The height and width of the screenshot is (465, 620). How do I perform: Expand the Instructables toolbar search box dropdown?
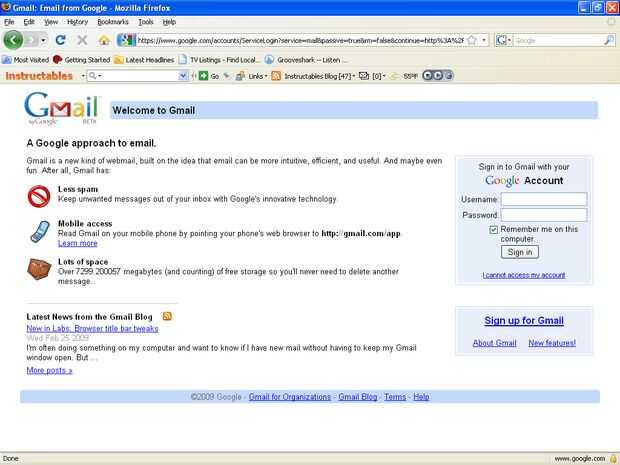183,76
